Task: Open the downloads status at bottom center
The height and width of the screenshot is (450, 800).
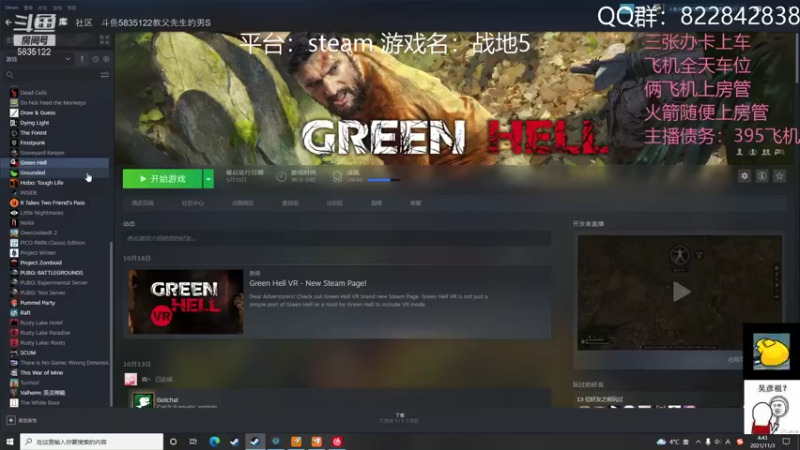Action: [x=399, y=418]
